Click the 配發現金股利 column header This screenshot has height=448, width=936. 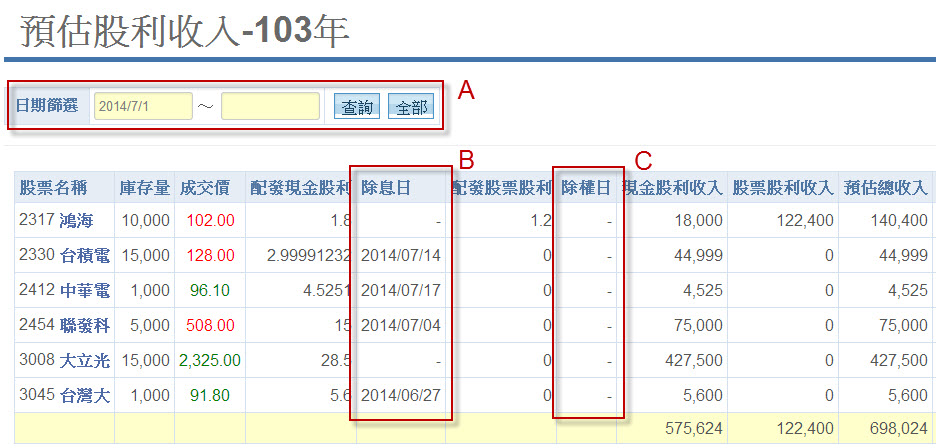tap(300, 188)
